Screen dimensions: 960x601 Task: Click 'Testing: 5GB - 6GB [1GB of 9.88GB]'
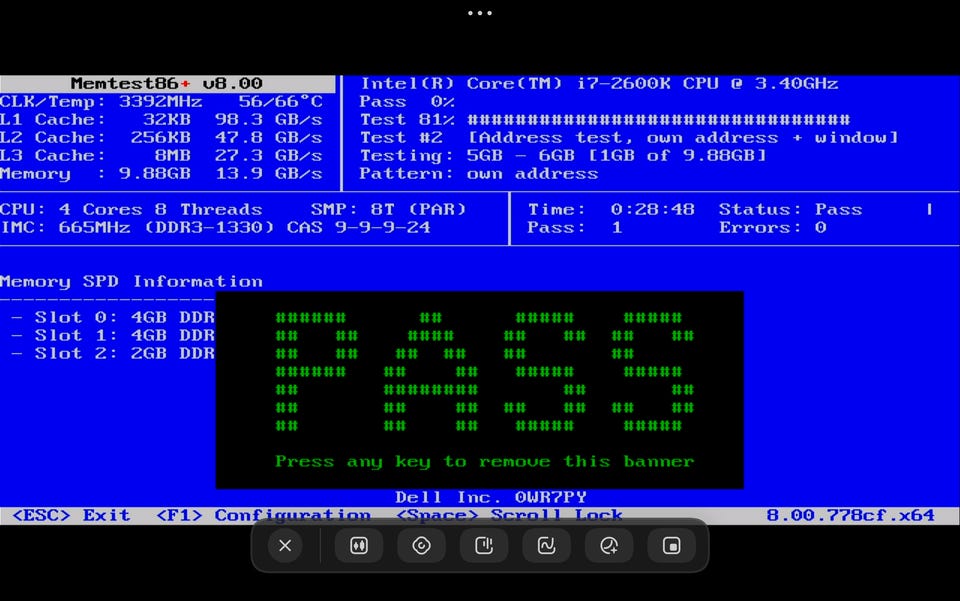[x=563, y=155]
